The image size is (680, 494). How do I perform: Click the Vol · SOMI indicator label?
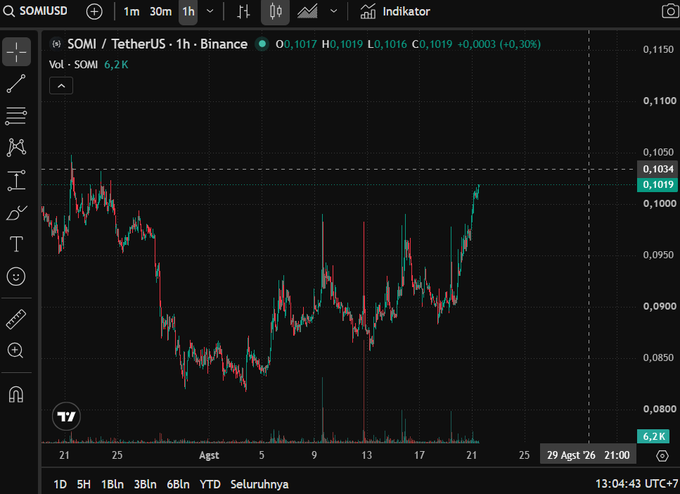[73, 65]
